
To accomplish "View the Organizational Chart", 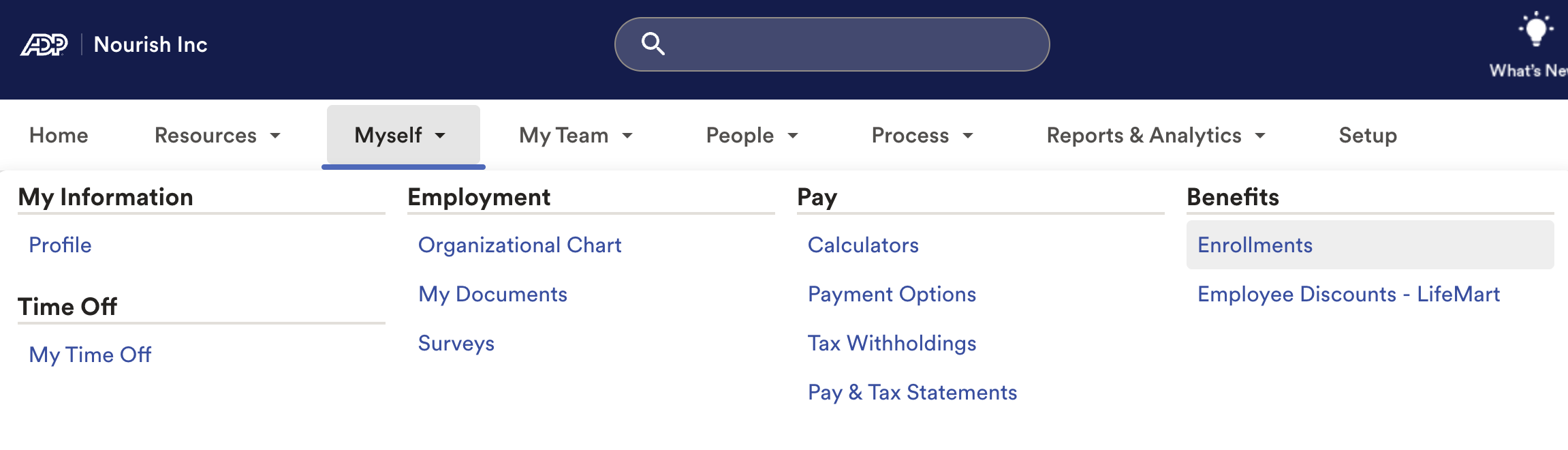I will [x=520, y=245].
